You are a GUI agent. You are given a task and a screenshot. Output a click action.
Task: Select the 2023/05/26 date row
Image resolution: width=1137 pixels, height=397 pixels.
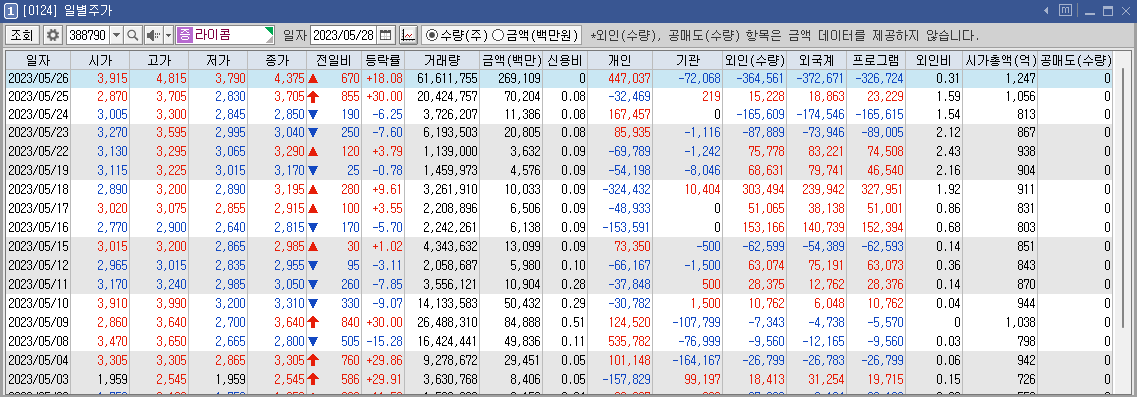559,78
